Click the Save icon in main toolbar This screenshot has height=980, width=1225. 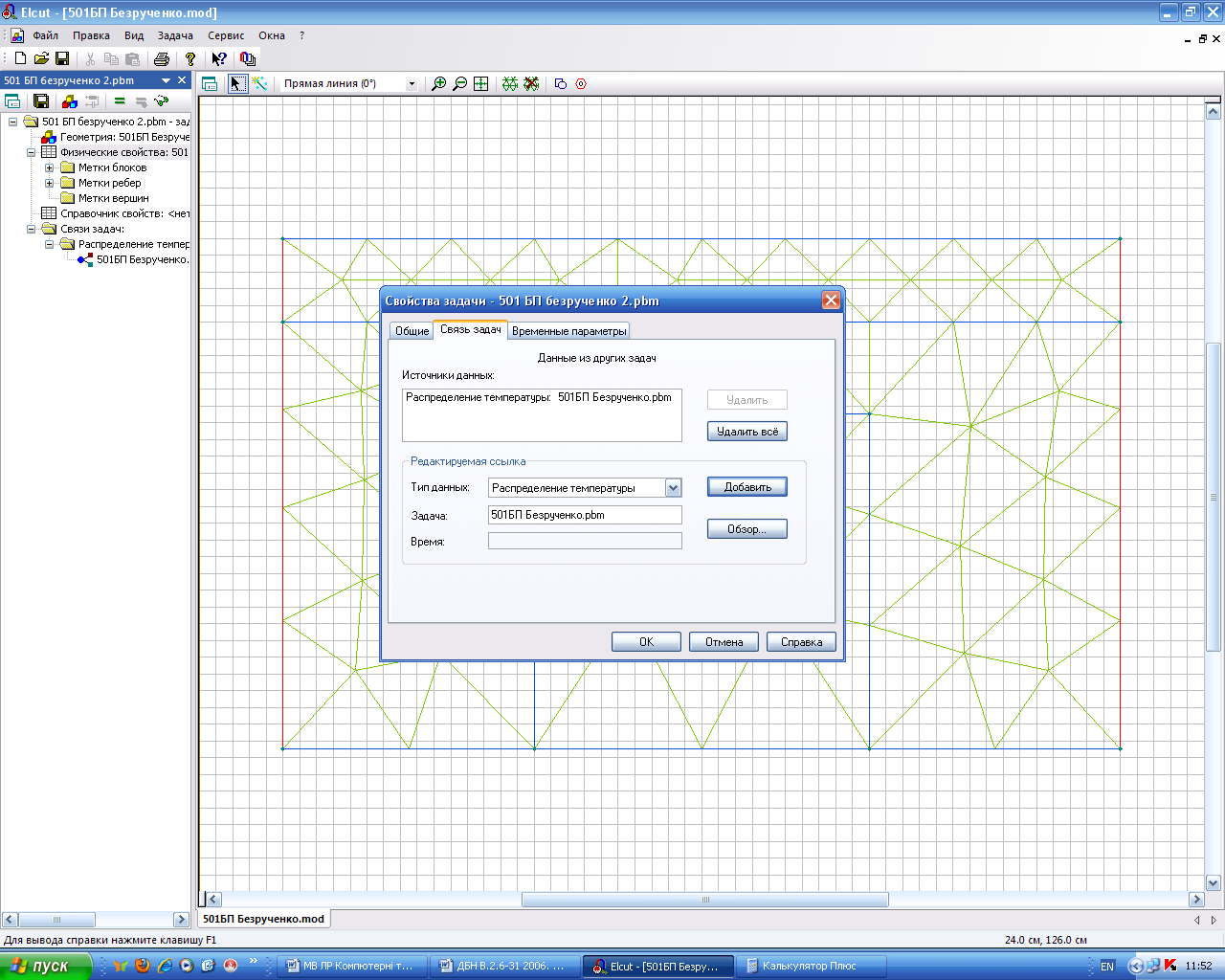pos(62,59)
